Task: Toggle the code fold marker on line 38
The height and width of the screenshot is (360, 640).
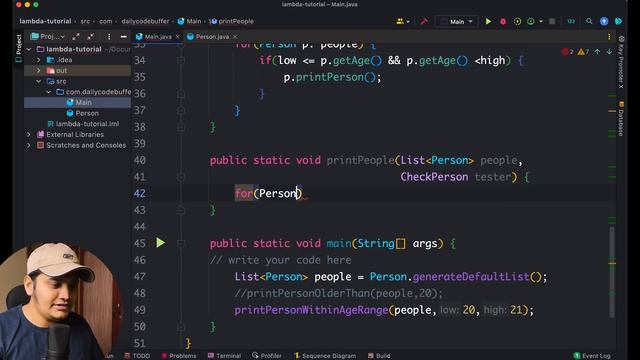Action: coord(181,127)
